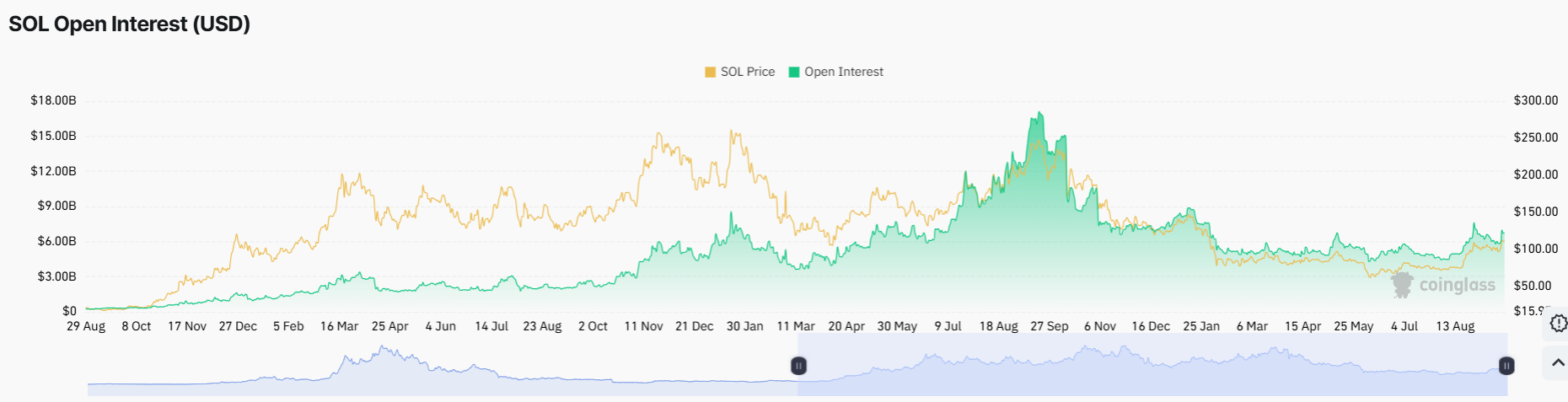Click the 21 Dec date label

tap(695, 326)
